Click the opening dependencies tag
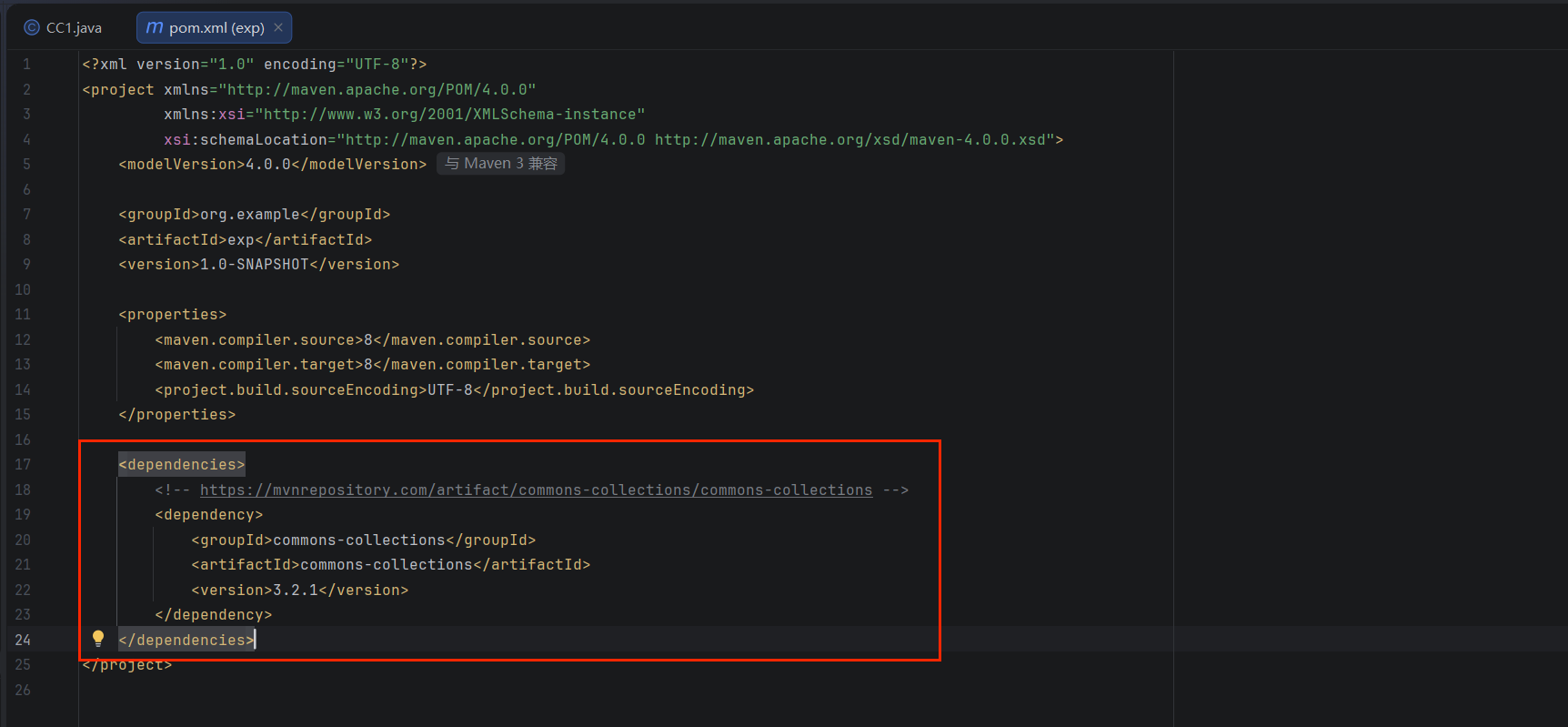 click(181, 465)
